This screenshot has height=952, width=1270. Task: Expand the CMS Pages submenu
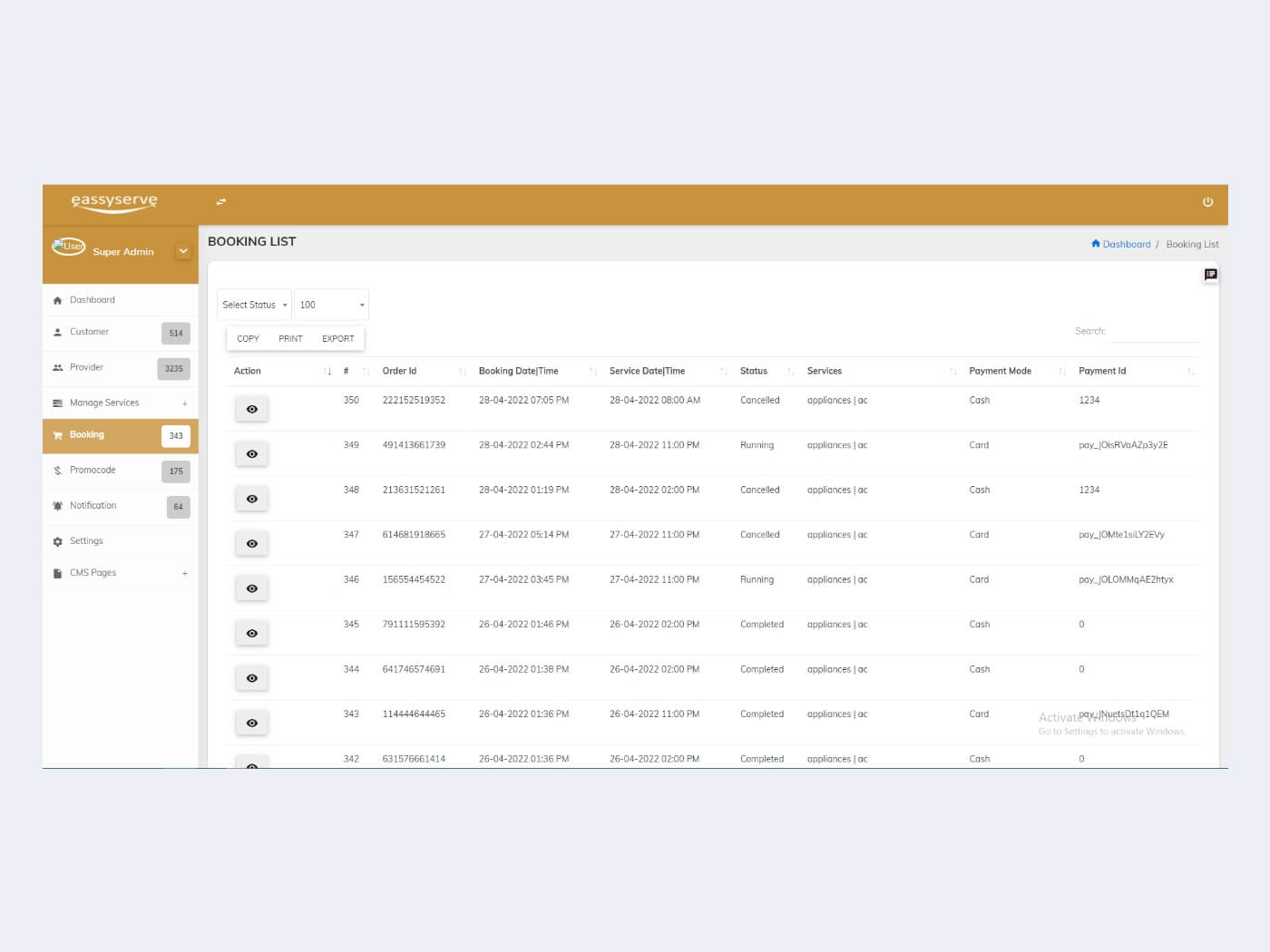[184, 574]
